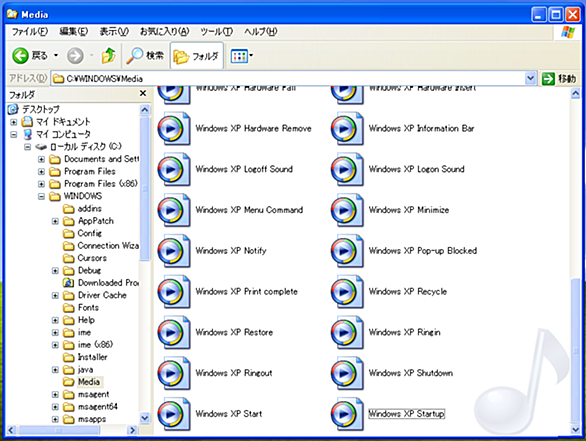
Task: Open the お気に入り(A) menu
Action: tap(164, 32)
